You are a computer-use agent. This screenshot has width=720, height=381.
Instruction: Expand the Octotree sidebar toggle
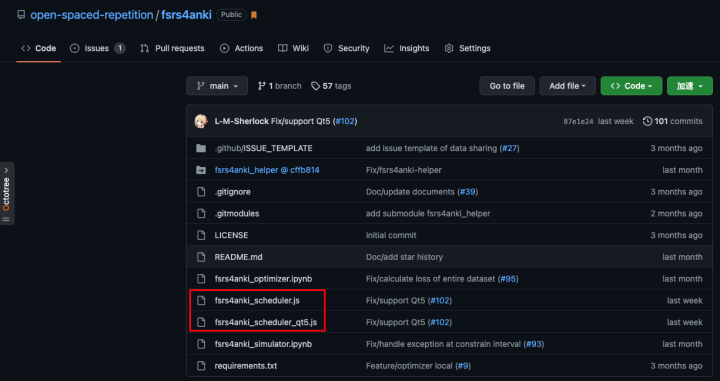tap(6, 193)
